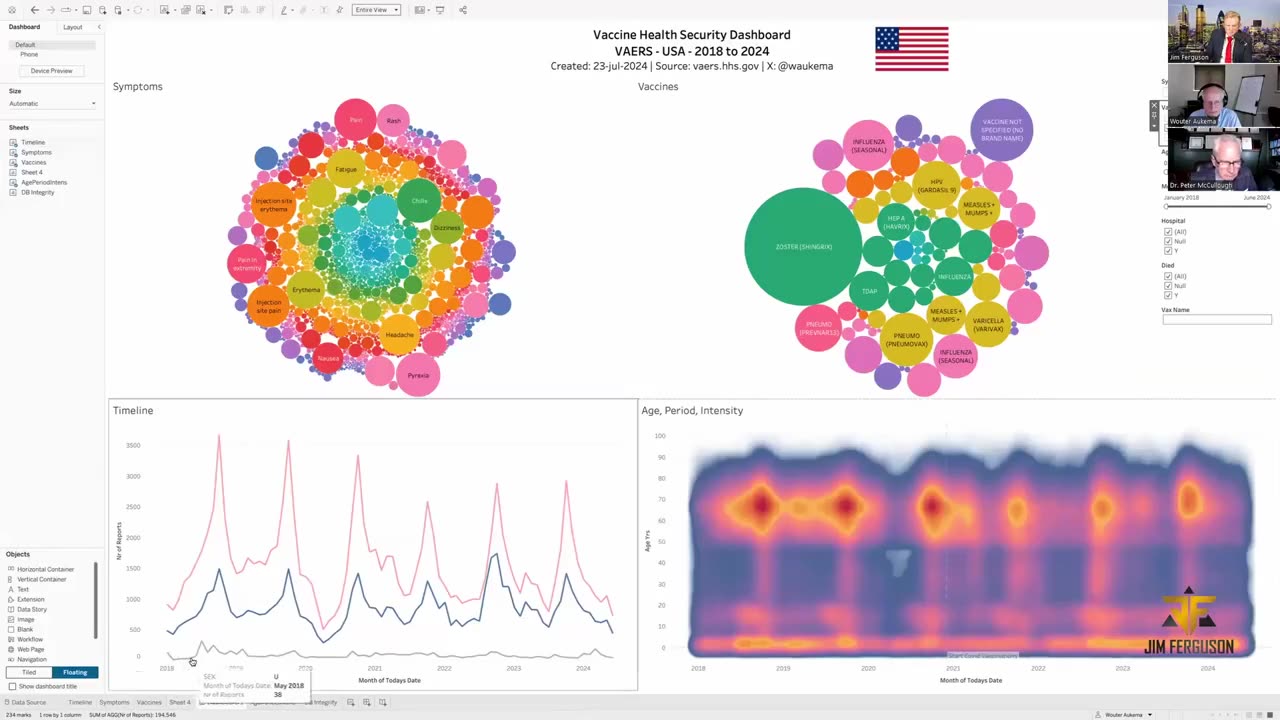The height and width of the screenshot is (720, 1280).
Task: Open the Pause Auto Updates dropdown arrow
Action: [x=127, y=11]
